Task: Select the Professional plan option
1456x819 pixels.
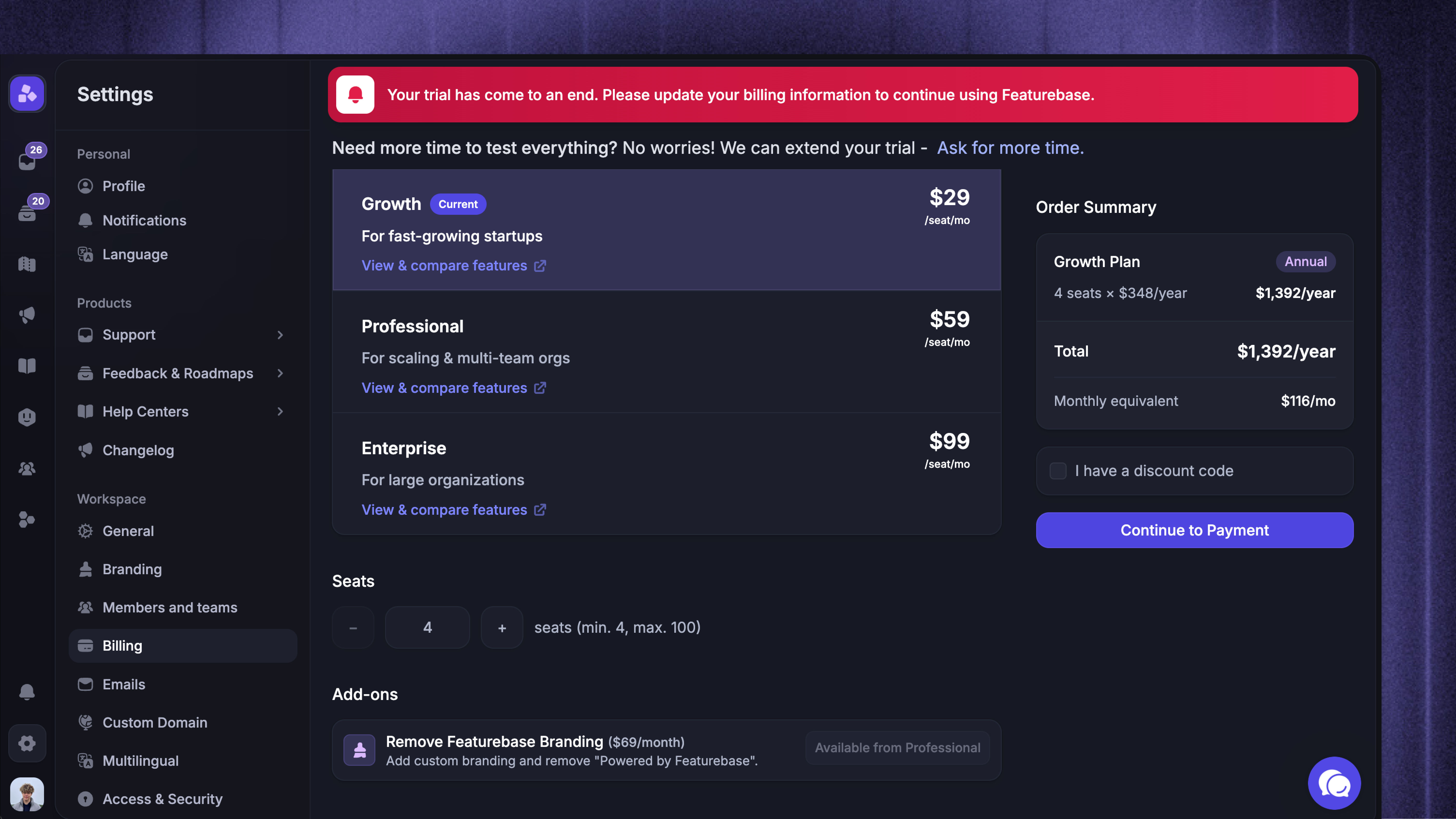Action: point(666,351)
